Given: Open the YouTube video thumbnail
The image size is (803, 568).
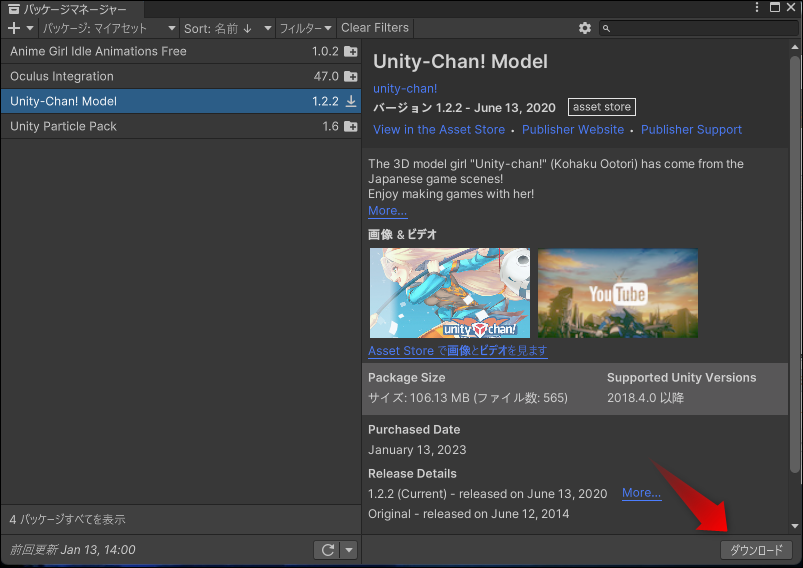Looking at the screenshot, I should (618, 293).
